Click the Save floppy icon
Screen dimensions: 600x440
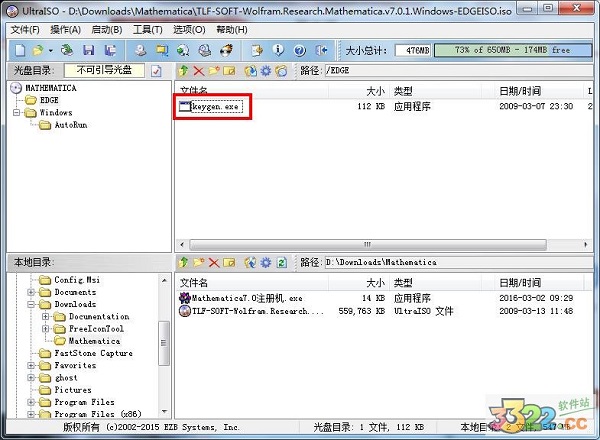(x=88, y=50)
